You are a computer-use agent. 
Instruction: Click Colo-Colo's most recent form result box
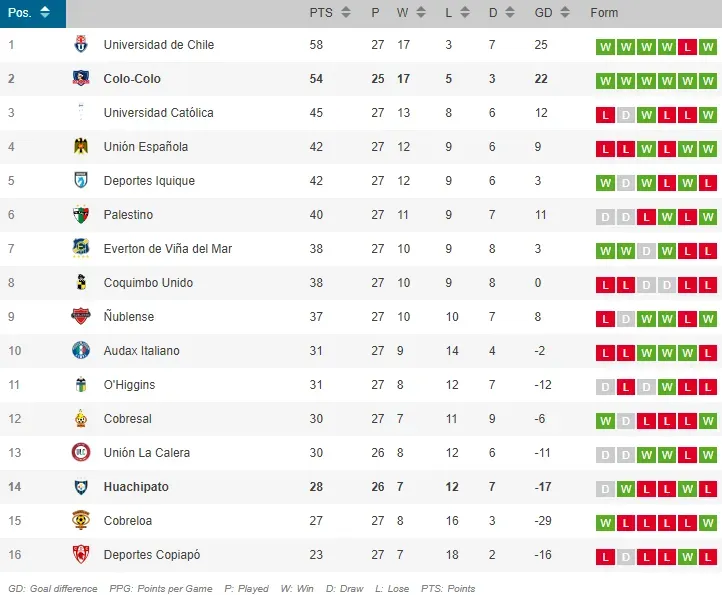point(708,79)
